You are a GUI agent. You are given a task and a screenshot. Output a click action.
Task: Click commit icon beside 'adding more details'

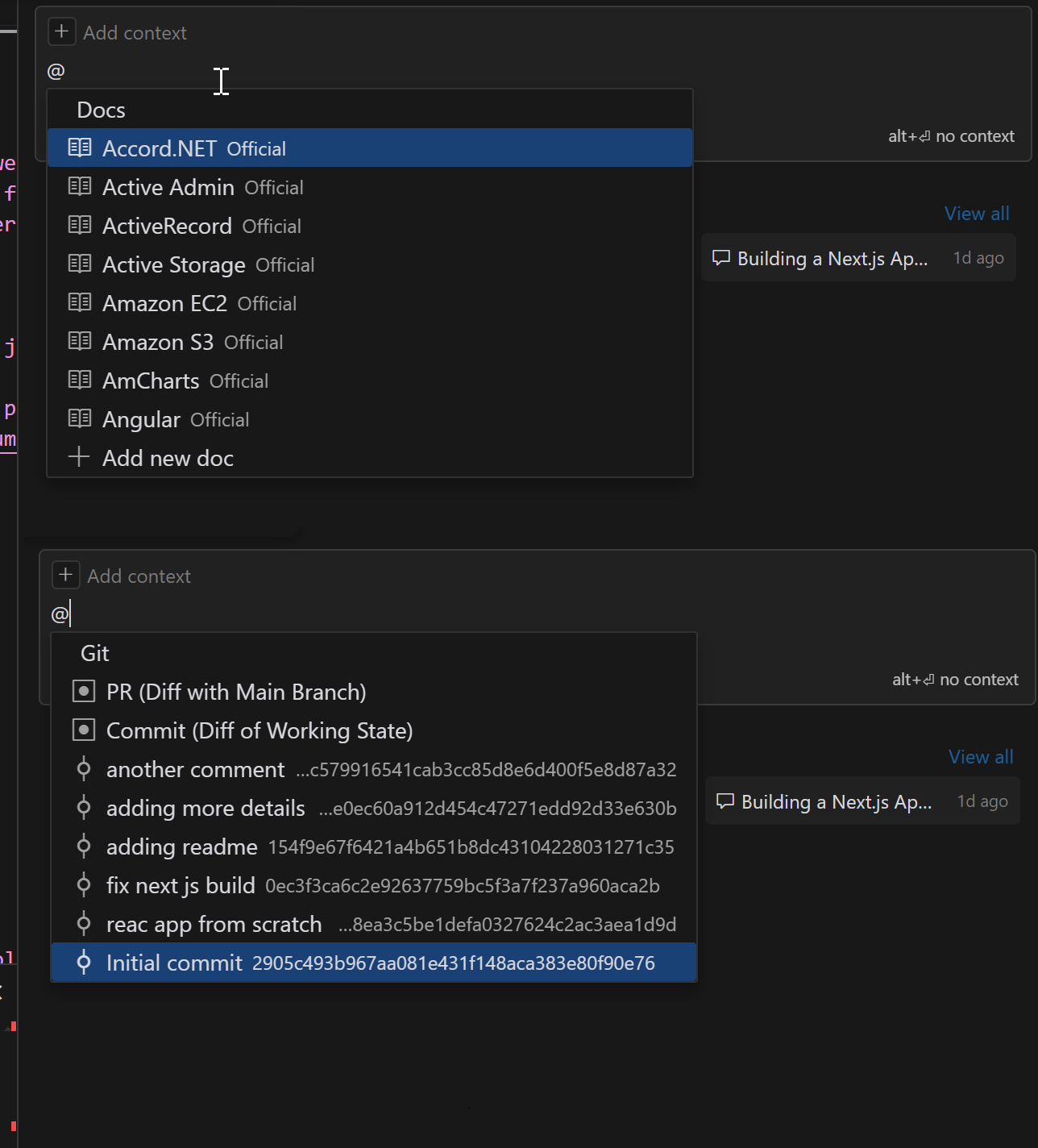(x=84, y=808)
